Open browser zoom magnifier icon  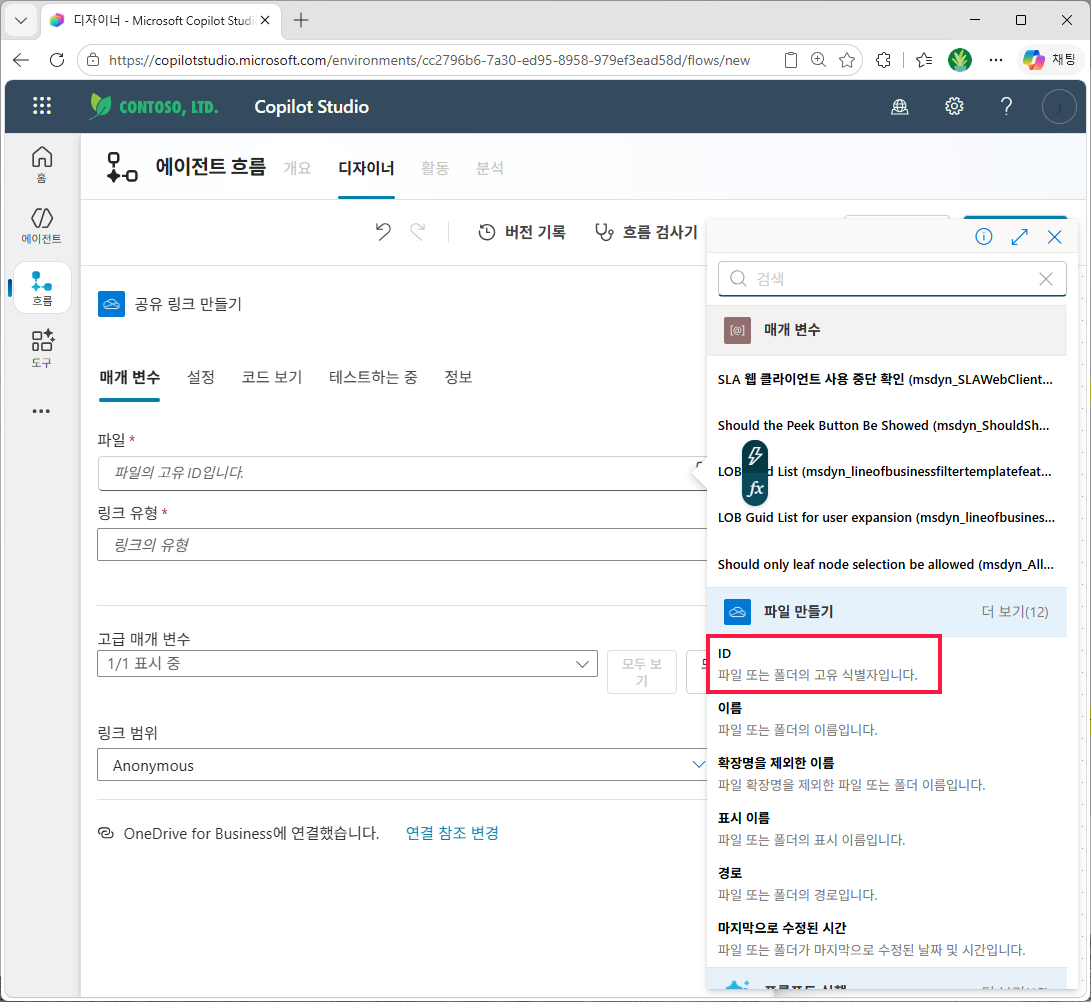[818, 60]
